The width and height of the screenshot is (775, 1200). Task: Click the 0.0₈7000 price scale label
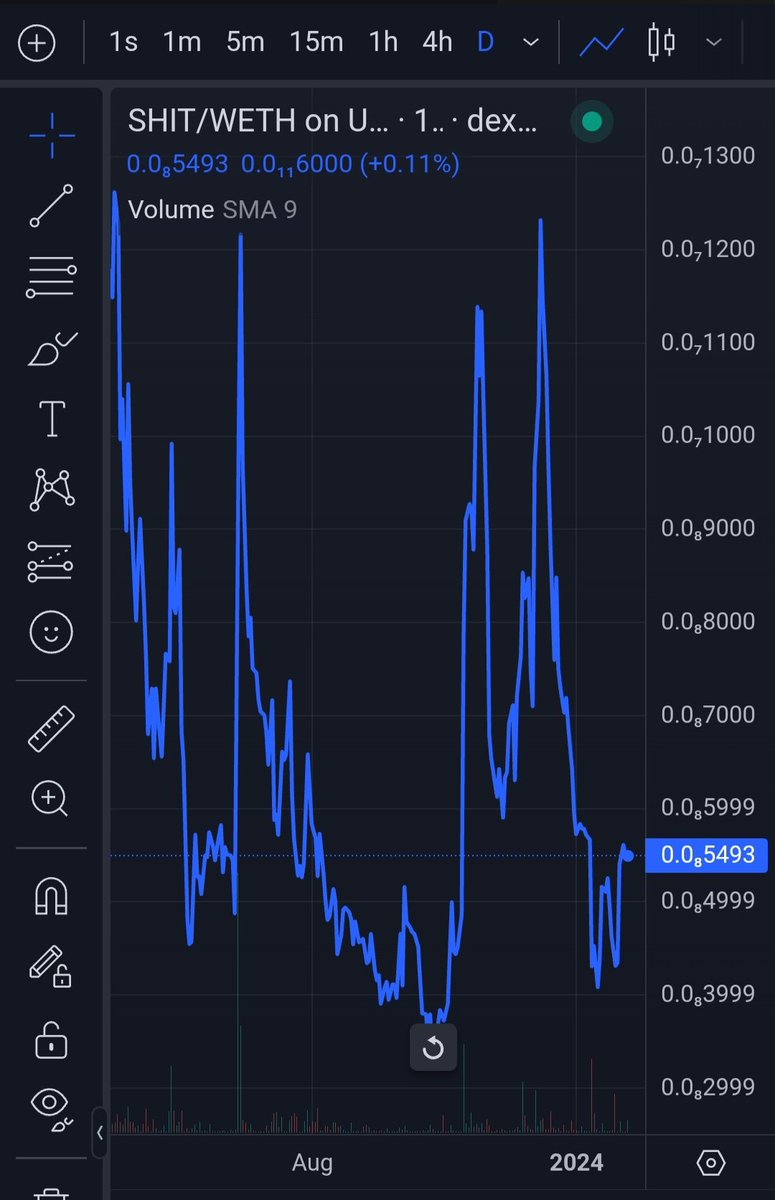pos(708,715)
